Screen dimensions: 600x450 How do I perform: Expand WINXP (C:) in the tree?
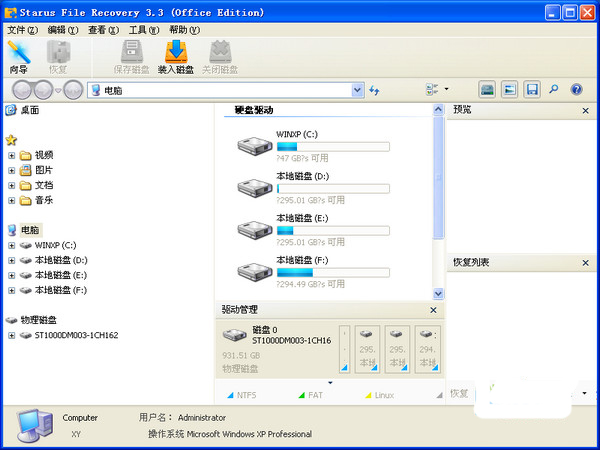click(x=11, y=245)
